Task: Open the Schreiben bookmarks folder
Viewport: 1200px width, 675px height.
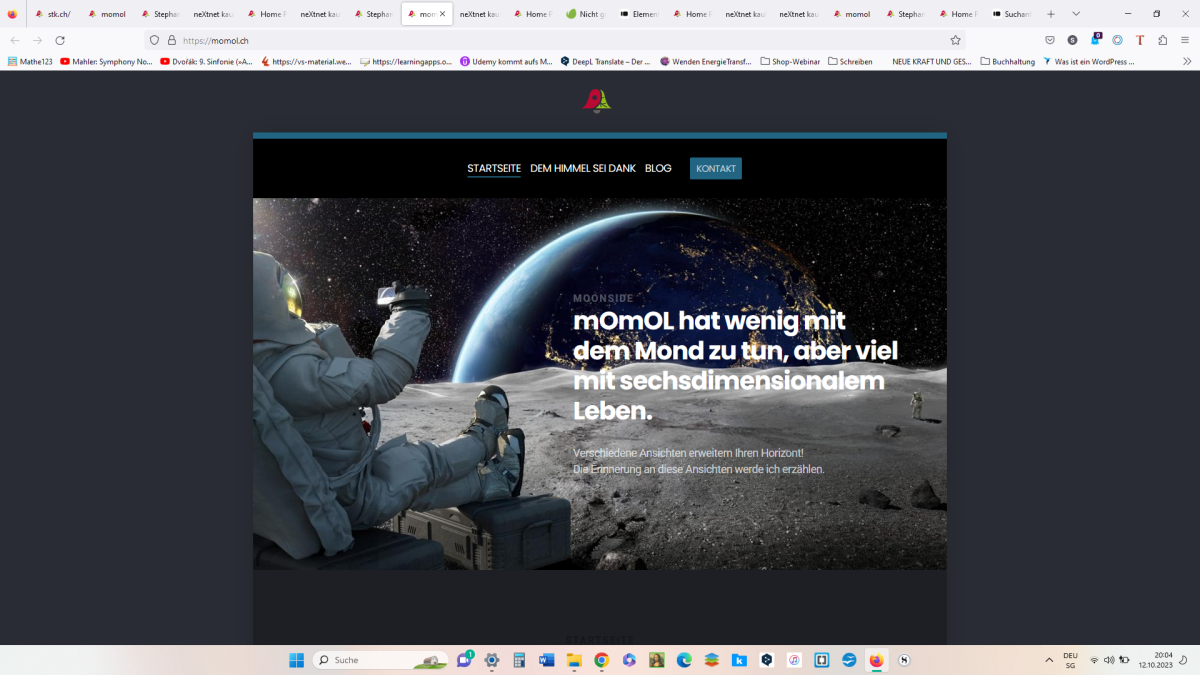Action: coord(851,61)
